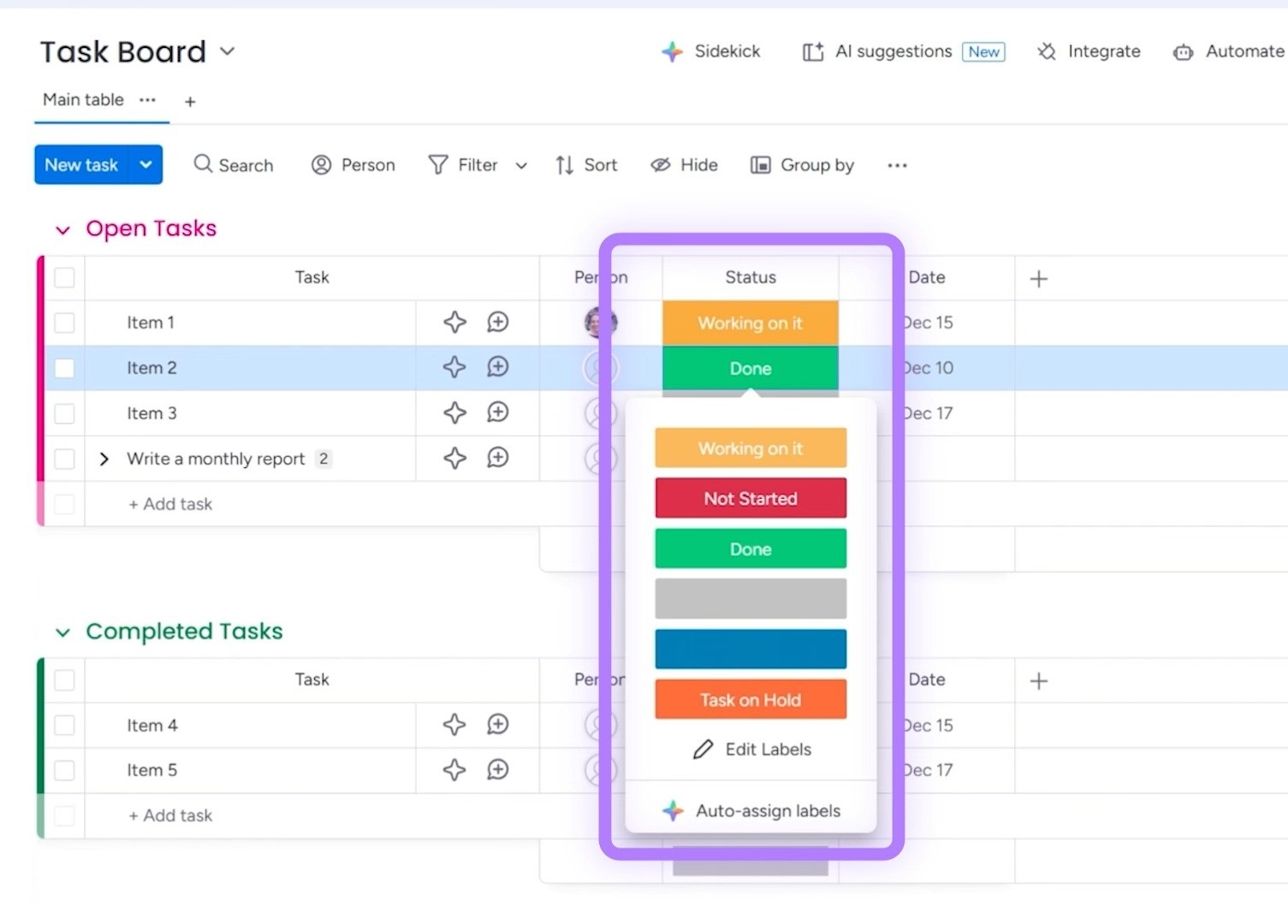Click Add task under Open Tasks

tap(170, 505)
